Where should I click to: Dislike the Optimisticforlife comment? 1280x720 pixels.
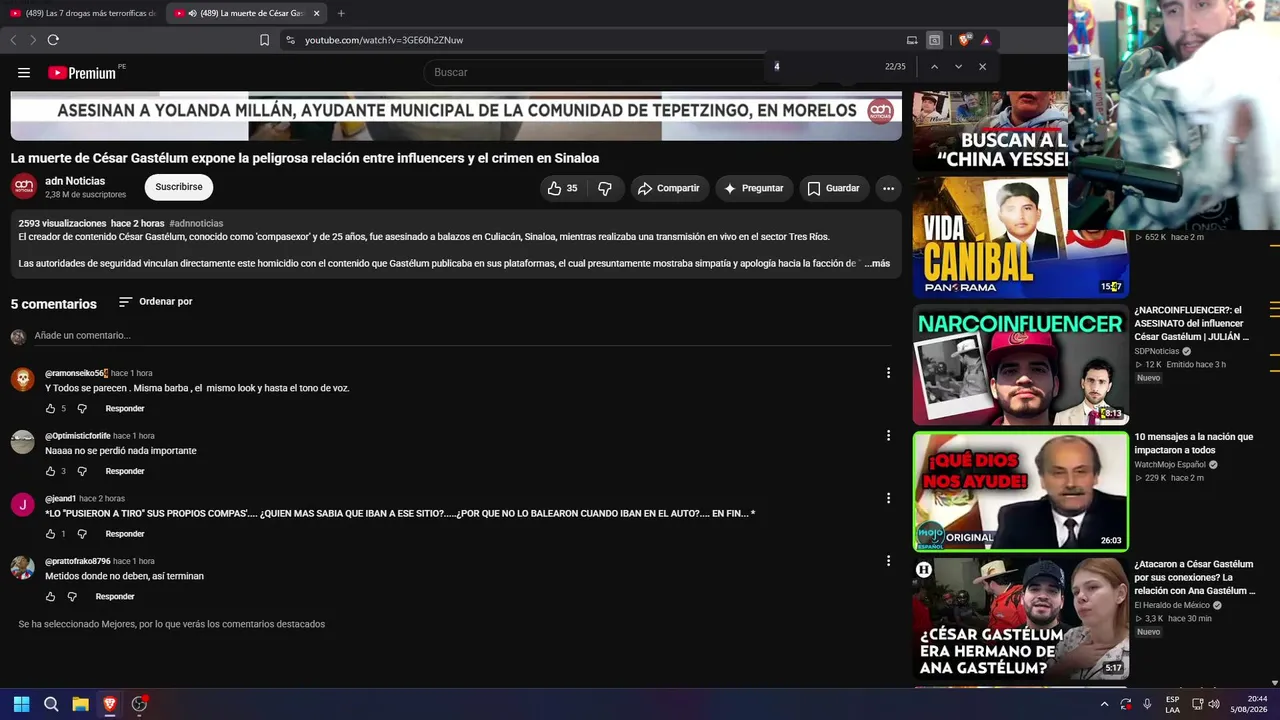pos(82,471)
